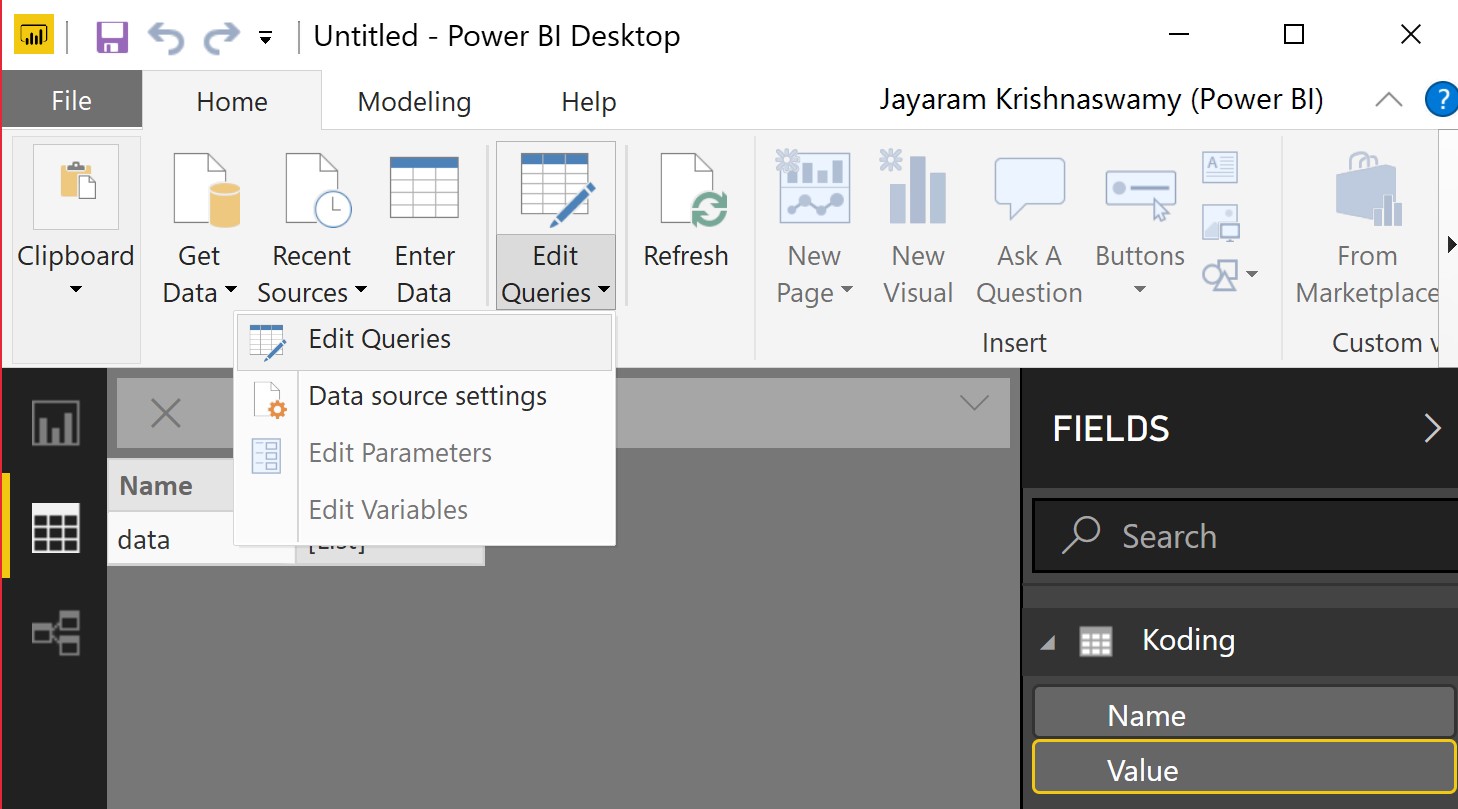Switch to the Modeling tab
The image size is (1458, 809).
pos(413,100)
